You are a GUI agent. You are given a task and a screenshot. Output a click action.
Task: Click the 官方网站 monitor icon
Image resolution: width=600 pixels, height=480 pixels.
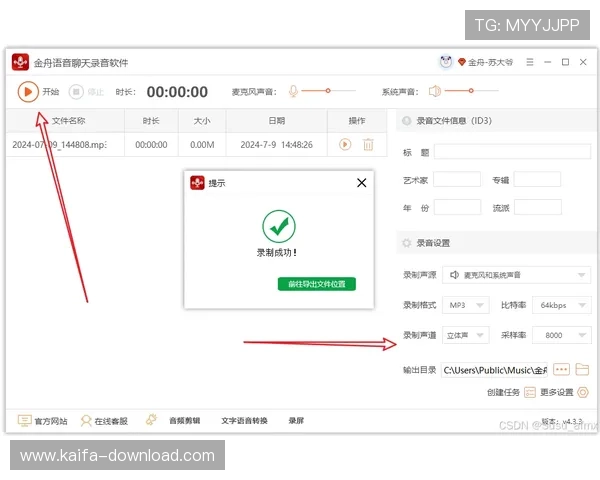[x=24, y=421]
